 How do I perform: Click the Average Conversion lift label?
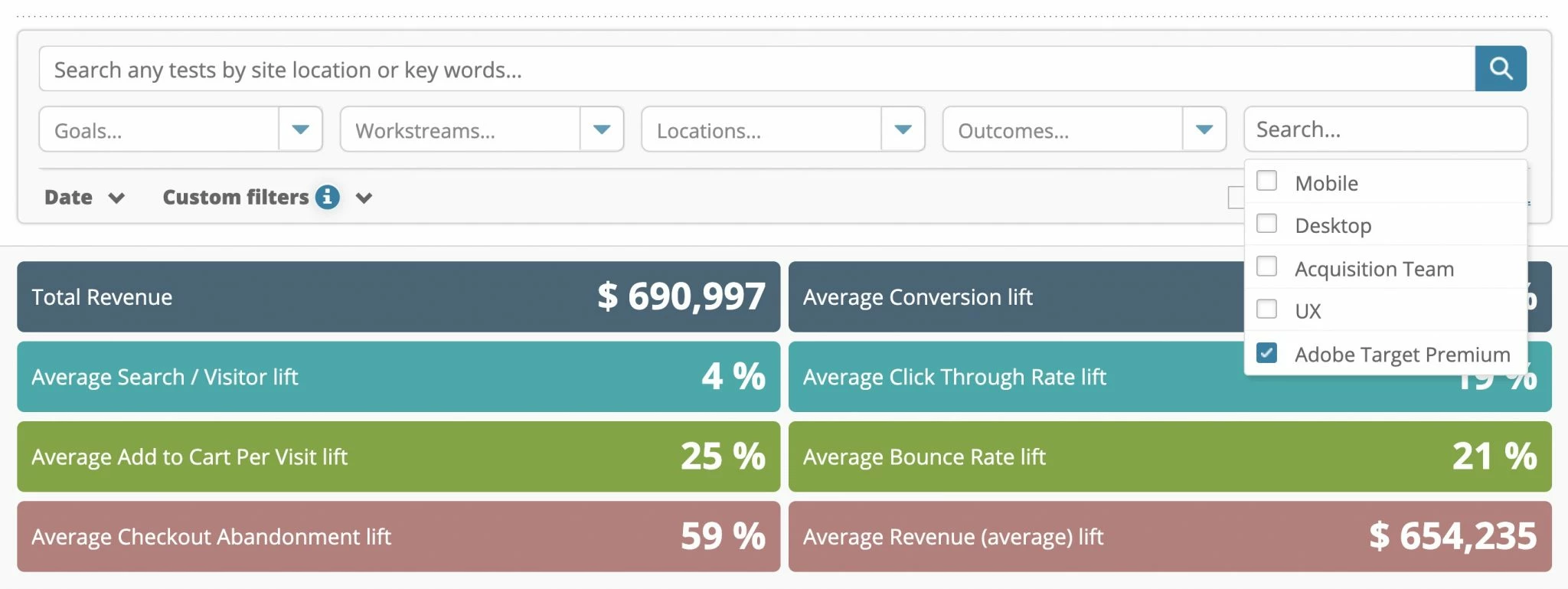pos(918,297)
